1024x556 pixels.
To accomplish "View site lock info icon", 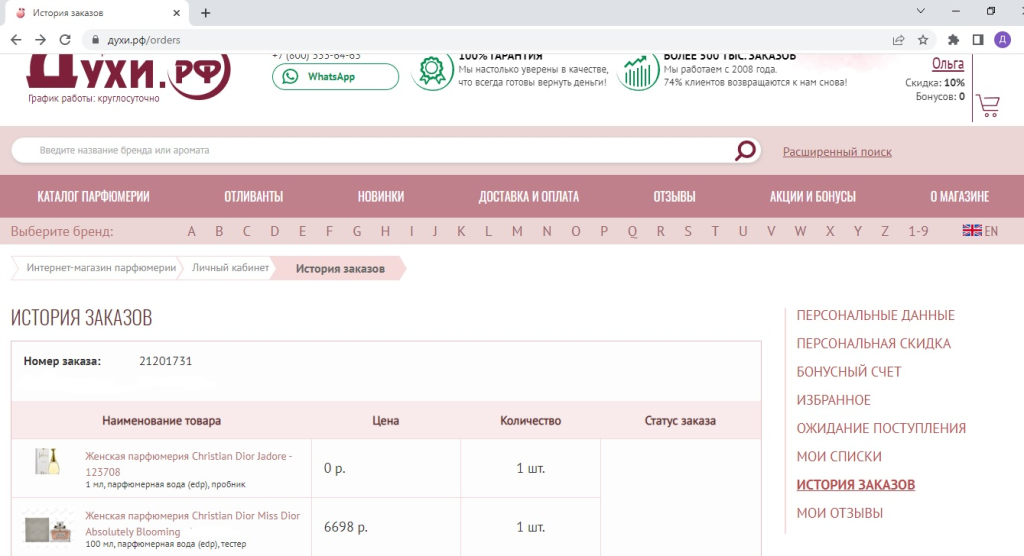I will click(95, 40).
